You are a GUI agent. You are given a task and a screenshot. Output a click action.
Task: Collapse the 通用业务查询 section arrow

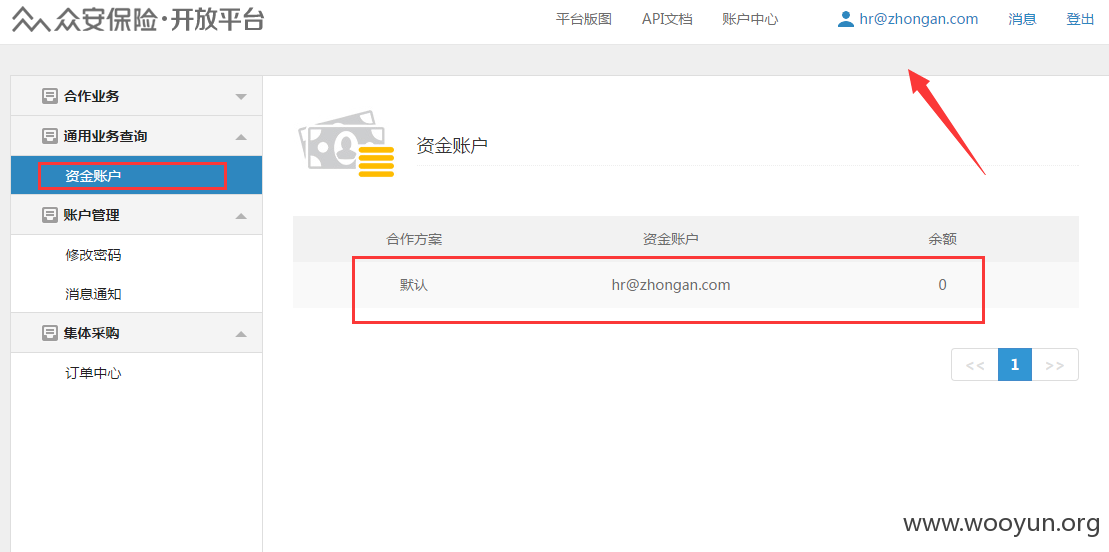241,137
